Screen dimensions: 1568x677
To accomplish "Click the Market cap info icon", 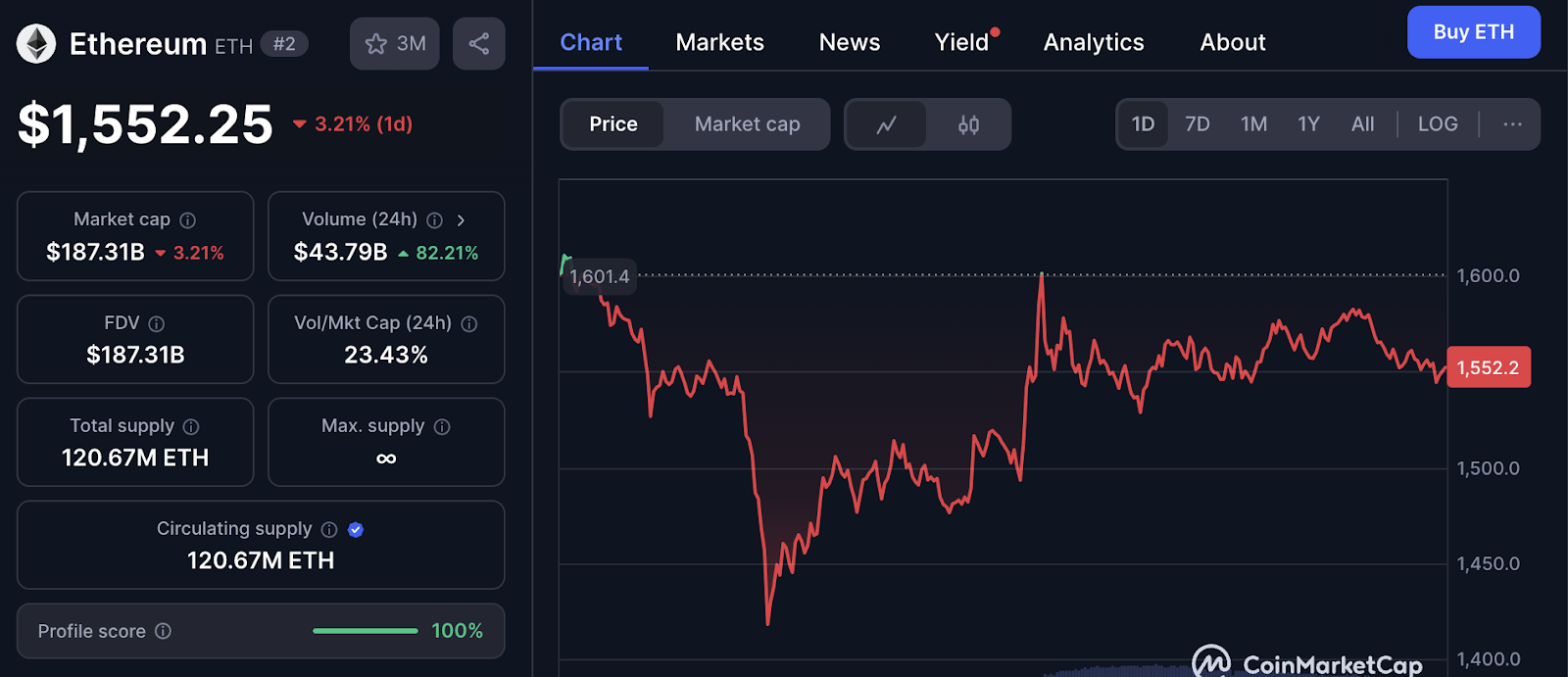I will point(188,220).
